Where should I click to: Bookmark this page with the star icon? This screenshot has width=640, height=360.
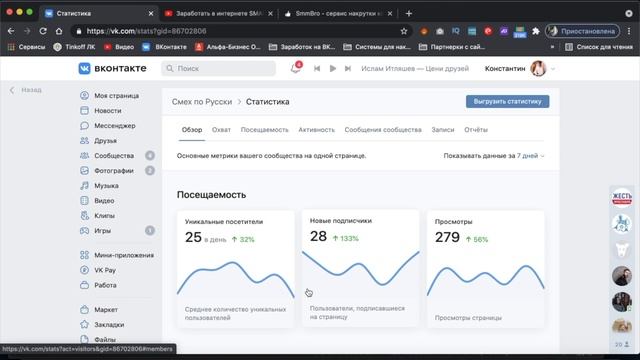point(404,31)
